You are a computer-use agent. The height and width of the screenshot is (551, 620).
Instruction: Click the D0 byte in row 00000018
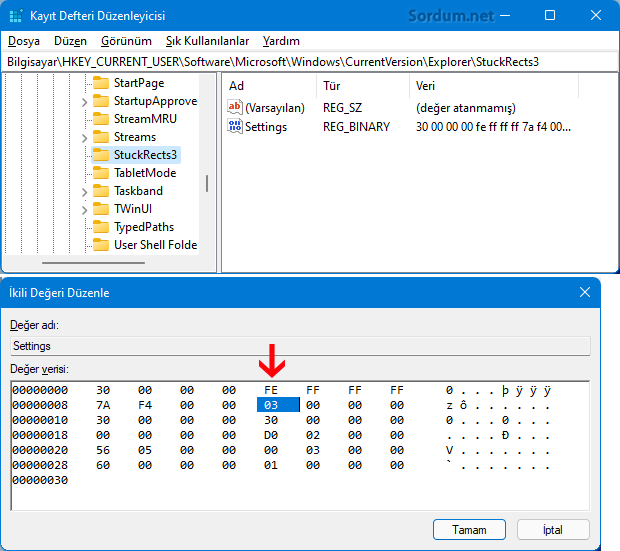[271, 435]
